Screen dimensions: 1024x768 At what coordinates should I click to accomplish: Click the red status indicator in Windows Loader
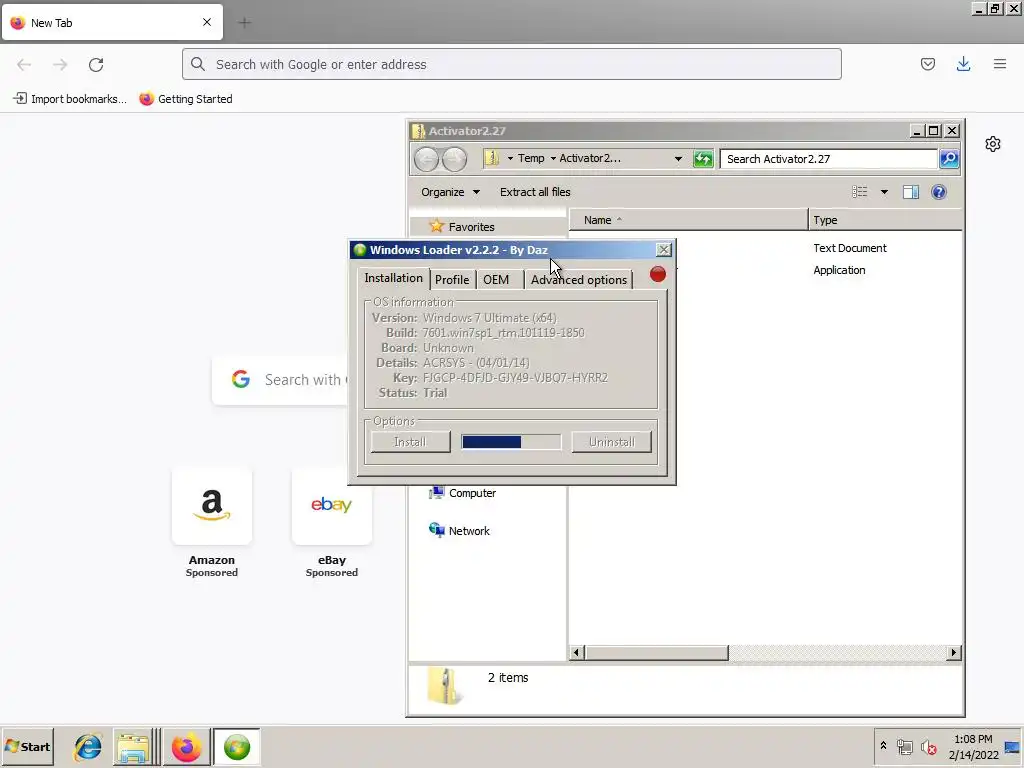(658, 274)
